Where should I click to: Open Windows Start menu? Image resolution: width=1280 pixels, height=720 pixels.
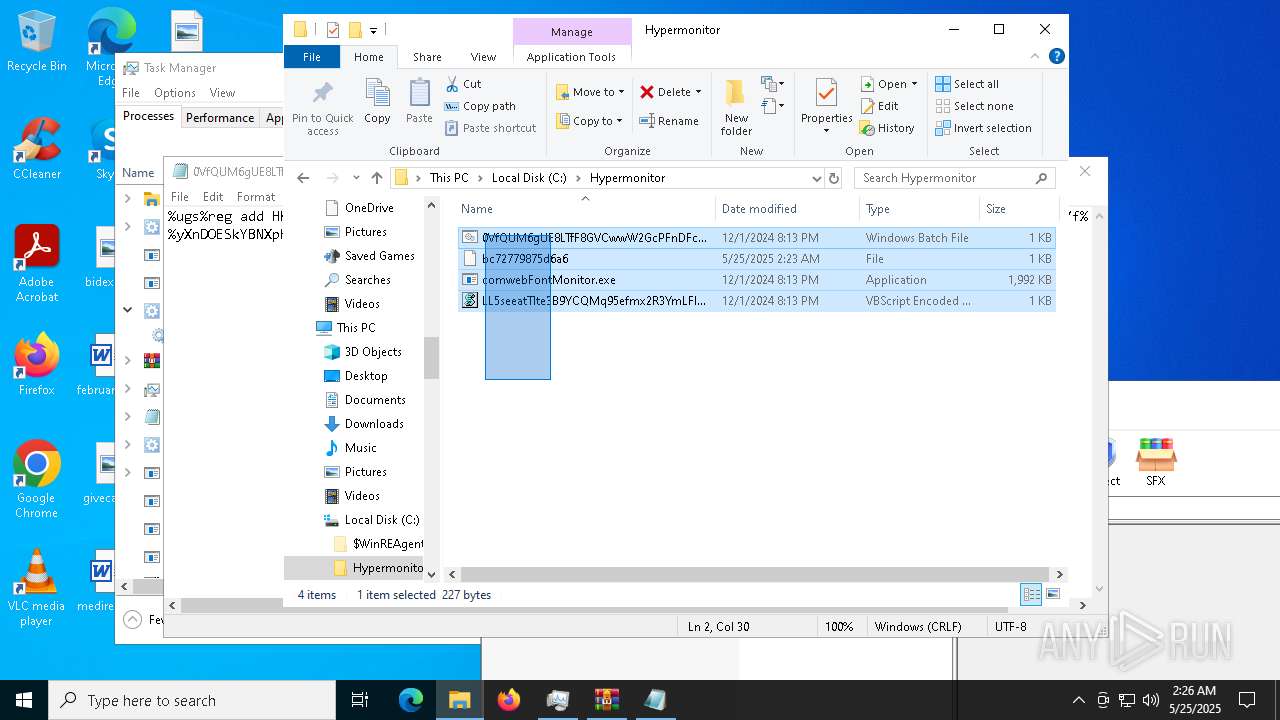point(24,700)
